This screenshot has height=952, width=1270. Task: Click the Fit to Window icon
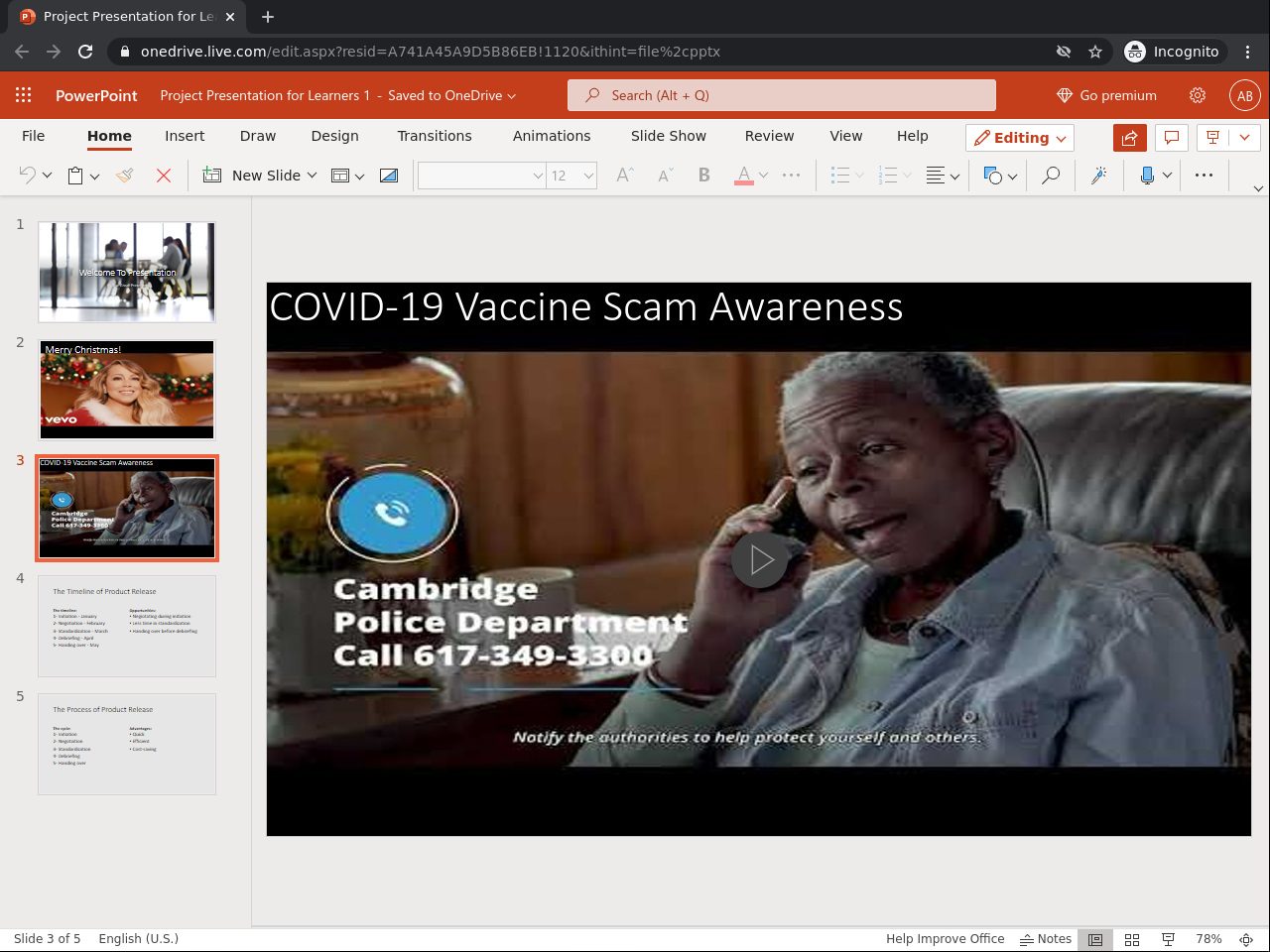pyautogui.click(x=1246, y=939)
